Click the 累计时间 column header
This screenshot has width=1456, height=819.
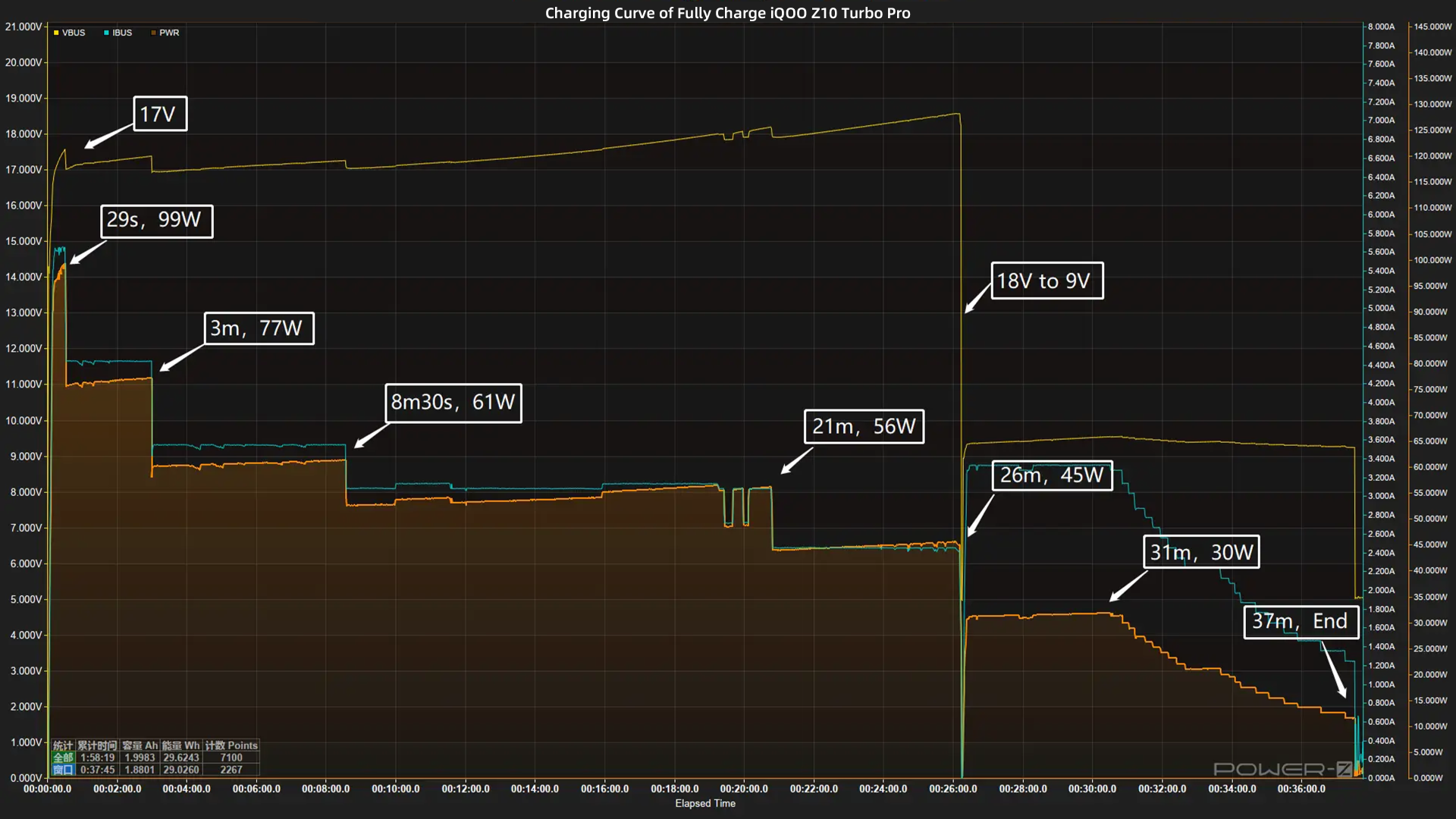point(97,745)
